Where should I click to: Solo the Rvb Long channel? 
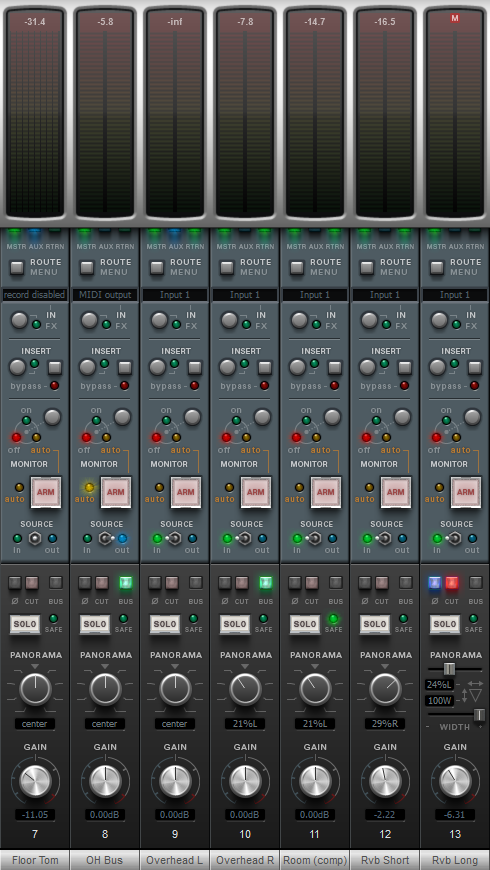point(444,624)
